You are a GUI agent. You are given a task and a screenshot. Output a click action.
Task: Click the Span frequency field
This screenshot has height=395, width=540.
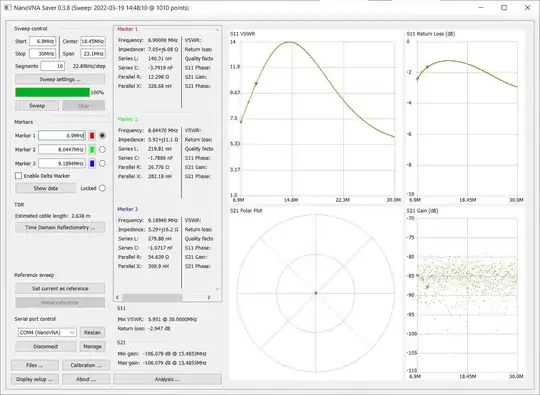93,54
